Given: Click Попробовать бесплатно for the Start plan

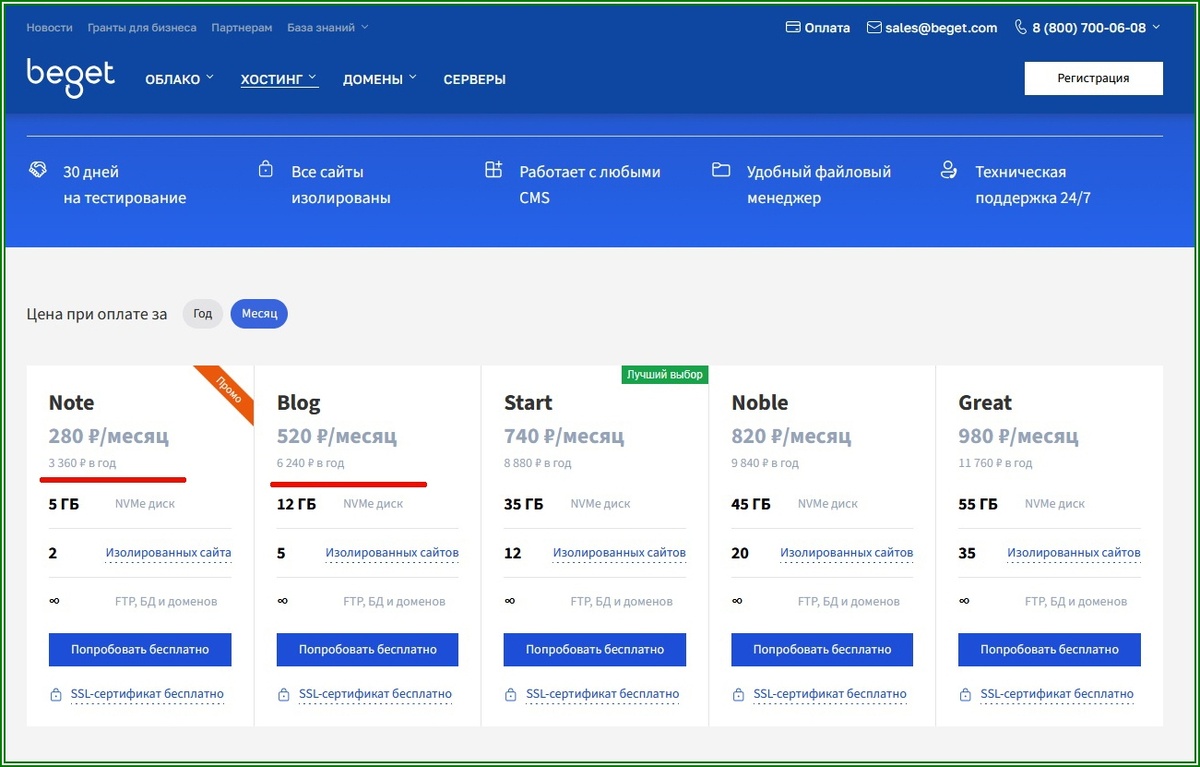Looking at the screenshot, I should pyautogui.click(x=595, y=649).
